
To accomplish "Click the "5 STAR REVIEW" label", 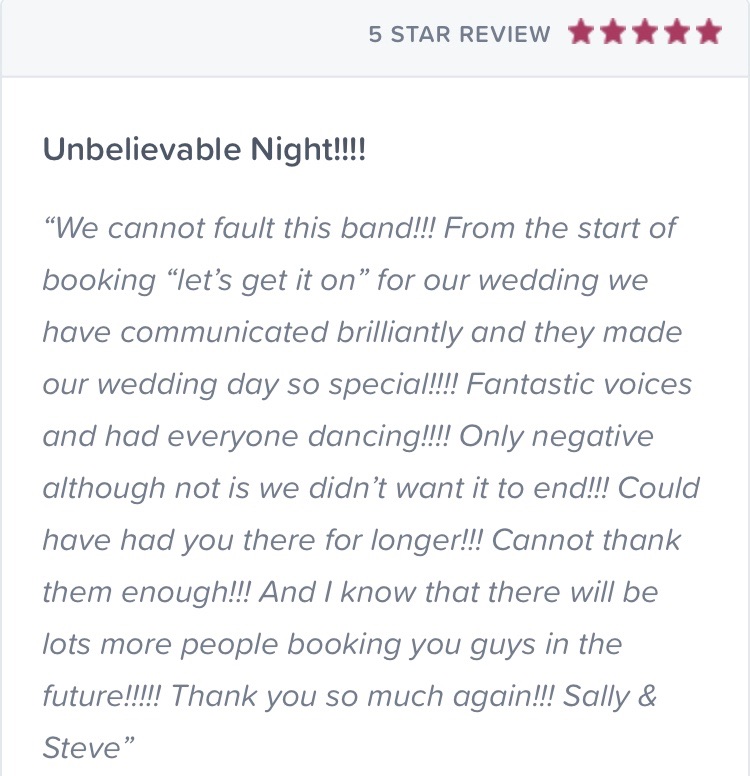I will [x=459, y=34].
